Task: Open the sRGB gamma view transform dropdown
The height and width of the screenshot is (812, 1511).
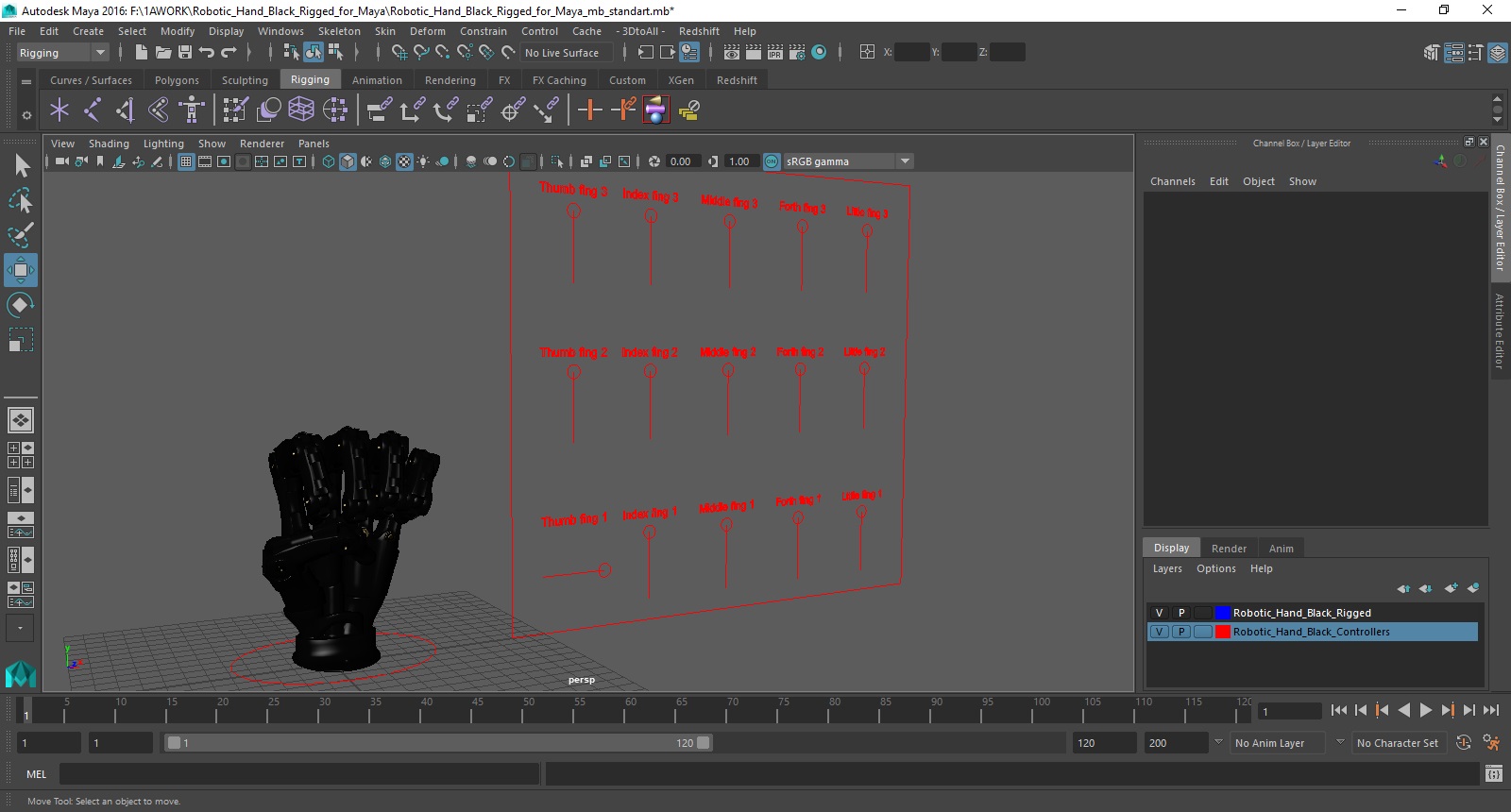Action: (x=905, y=161)
